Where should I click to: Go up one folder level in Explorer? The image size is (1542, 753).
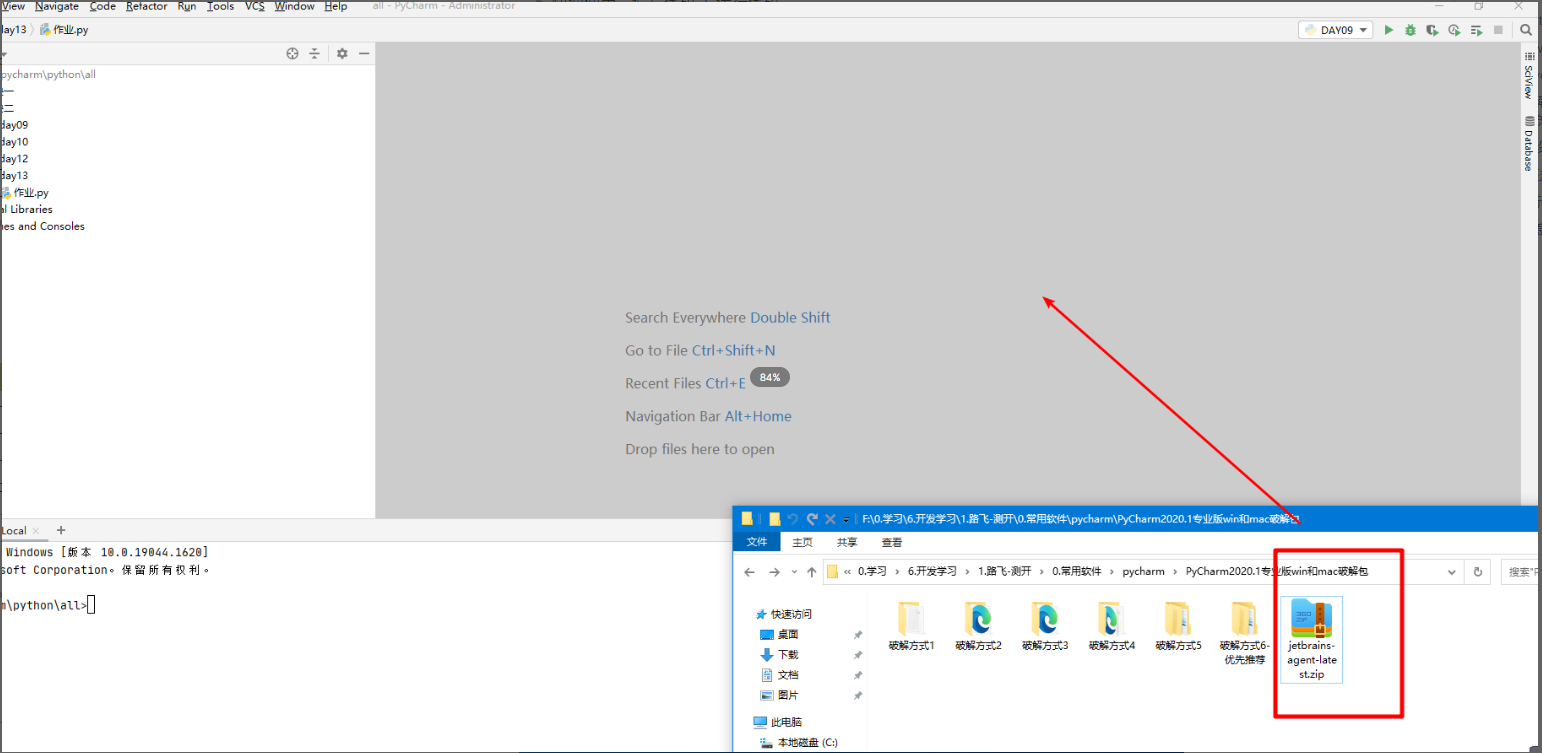(811, 572)
